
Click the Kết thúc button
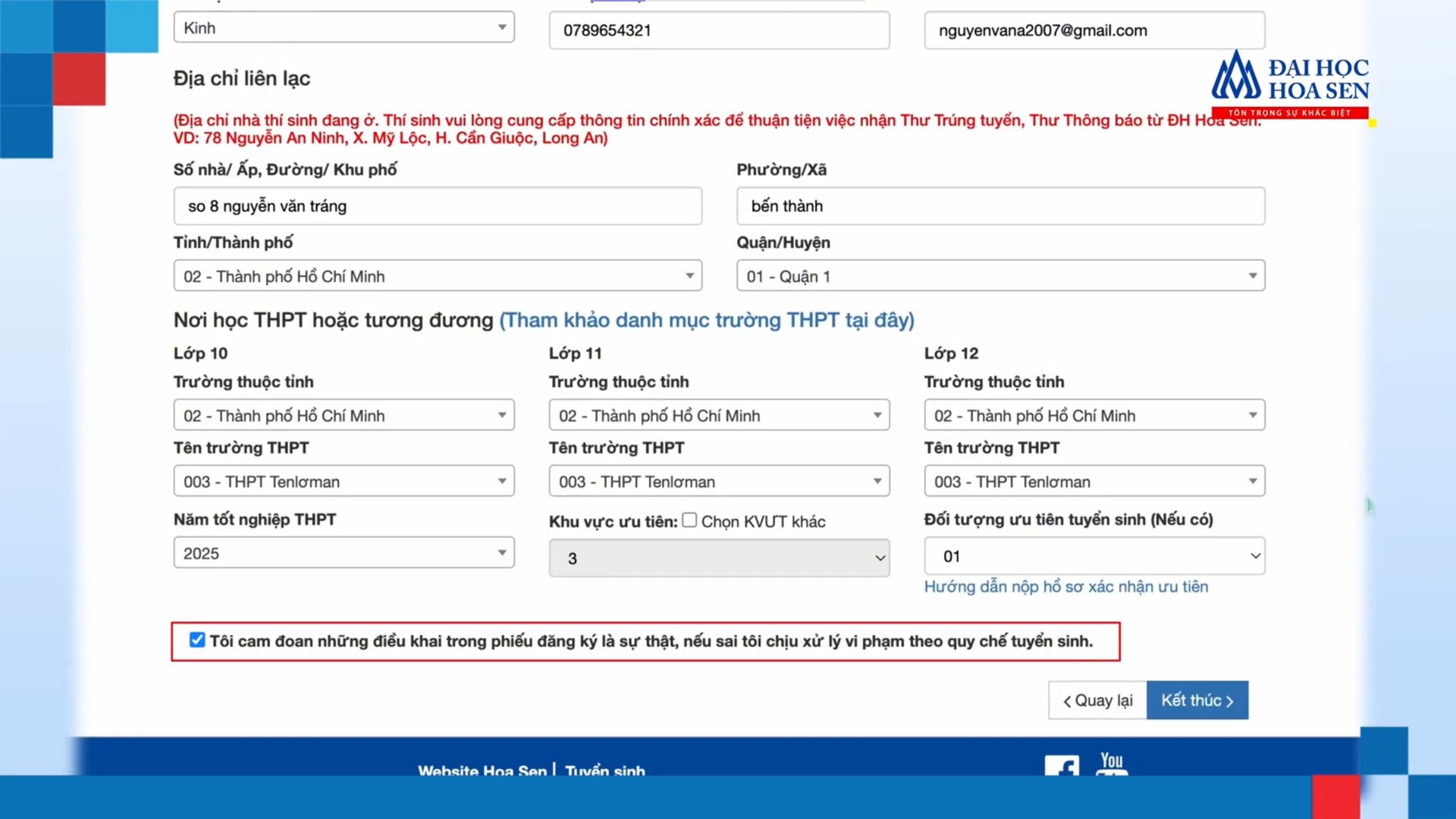(1197, 700)
